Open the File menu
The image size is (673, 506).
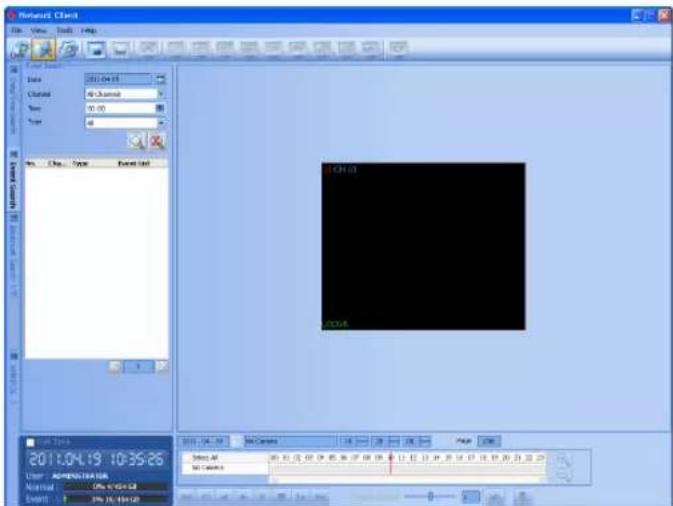16,30
